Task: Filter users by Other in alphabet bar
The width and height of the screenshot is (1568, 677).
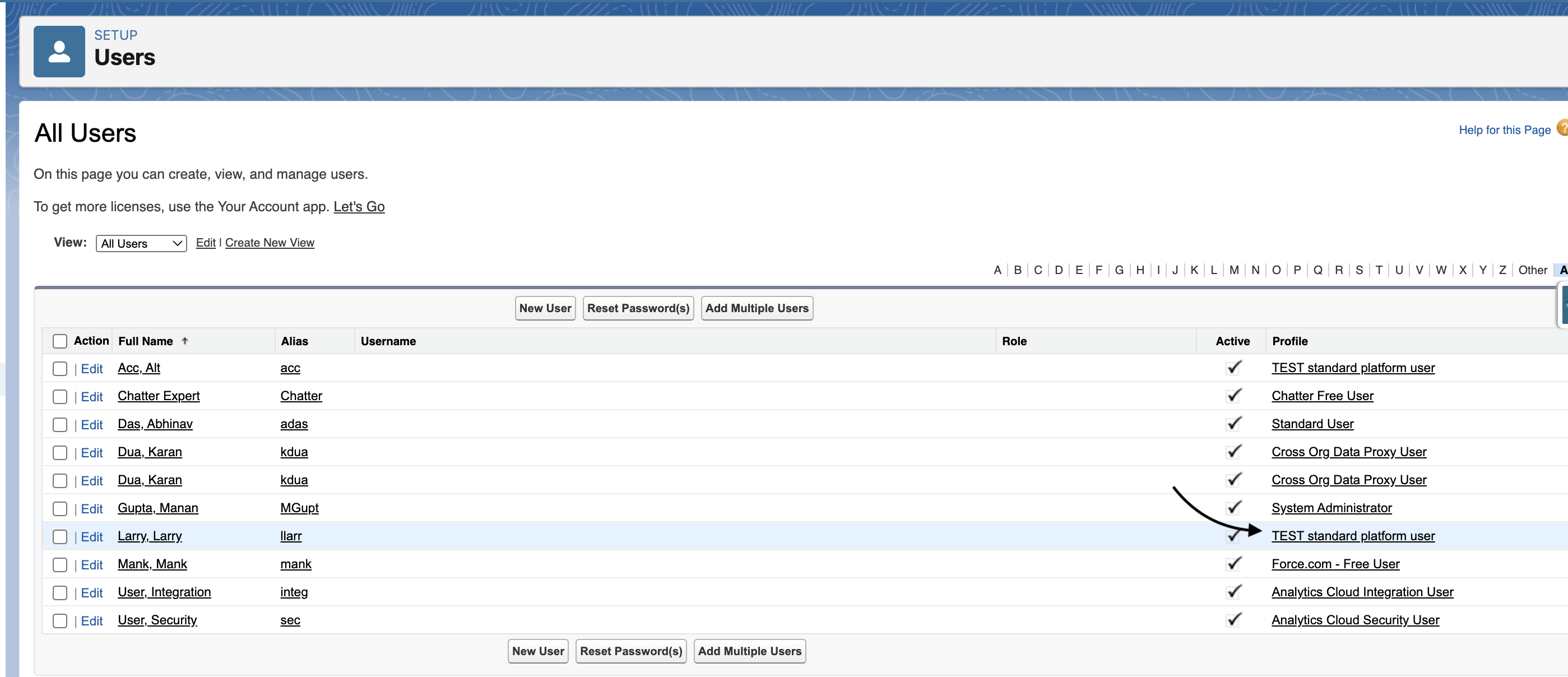Action: [x=1532, y=270]
